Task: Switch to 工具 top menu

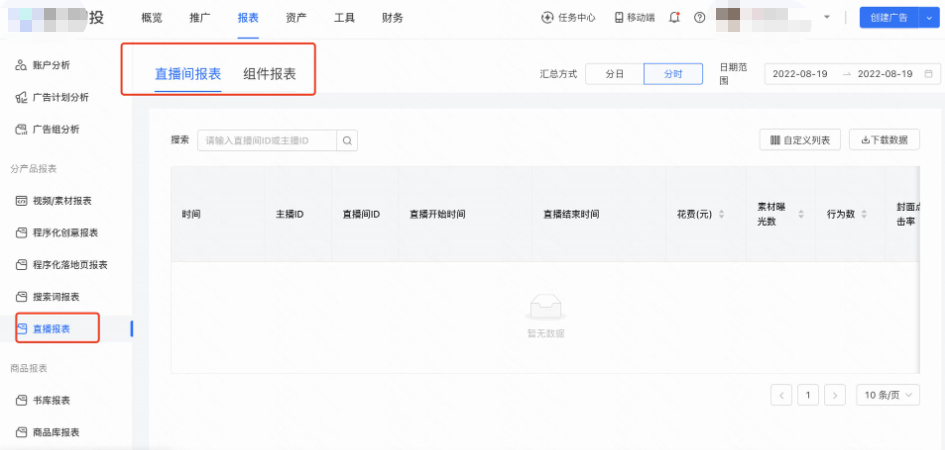Action: point(344,18)
